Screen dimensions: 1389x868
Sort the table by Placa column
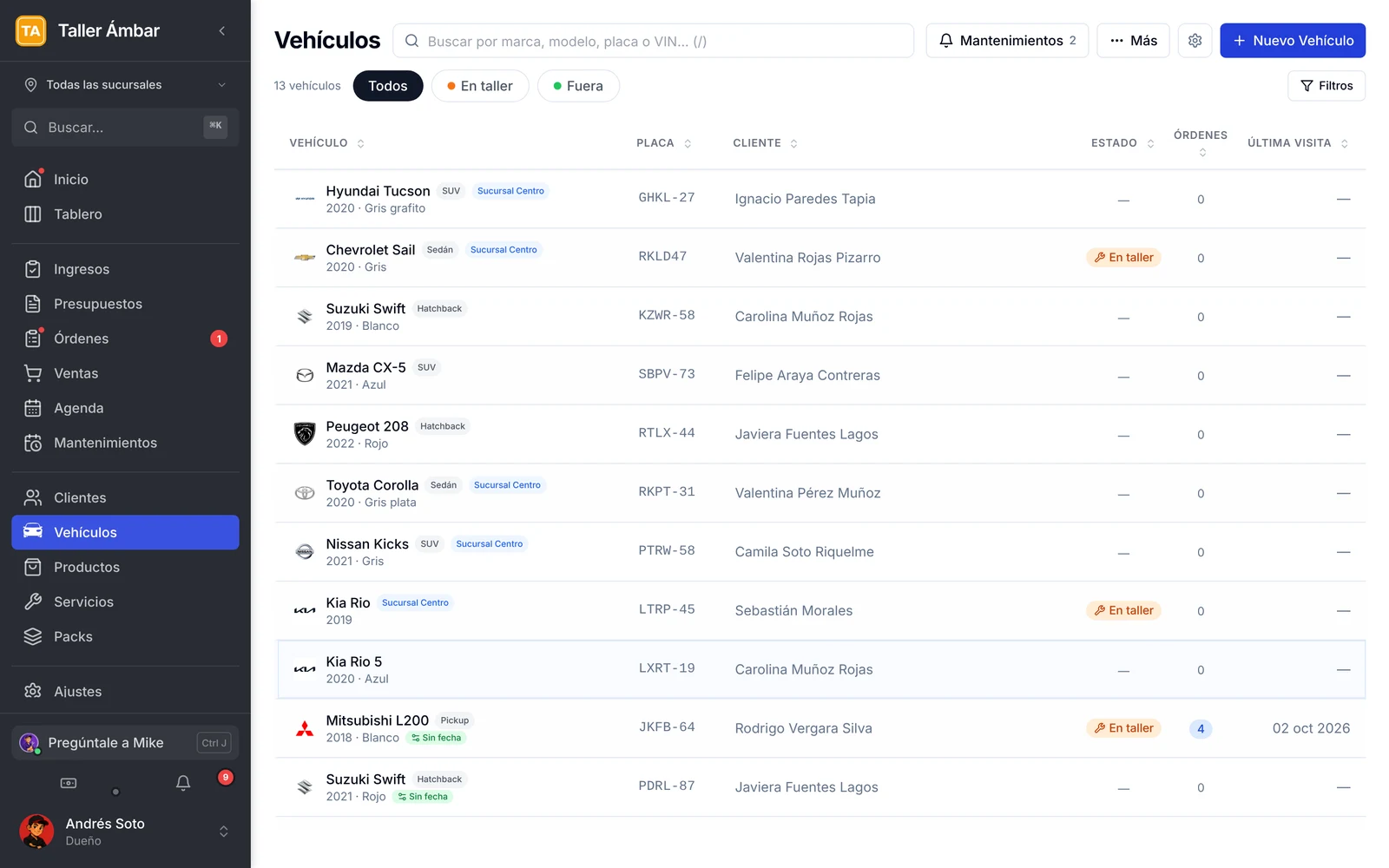pyautogui.click(x=663, y=143)
